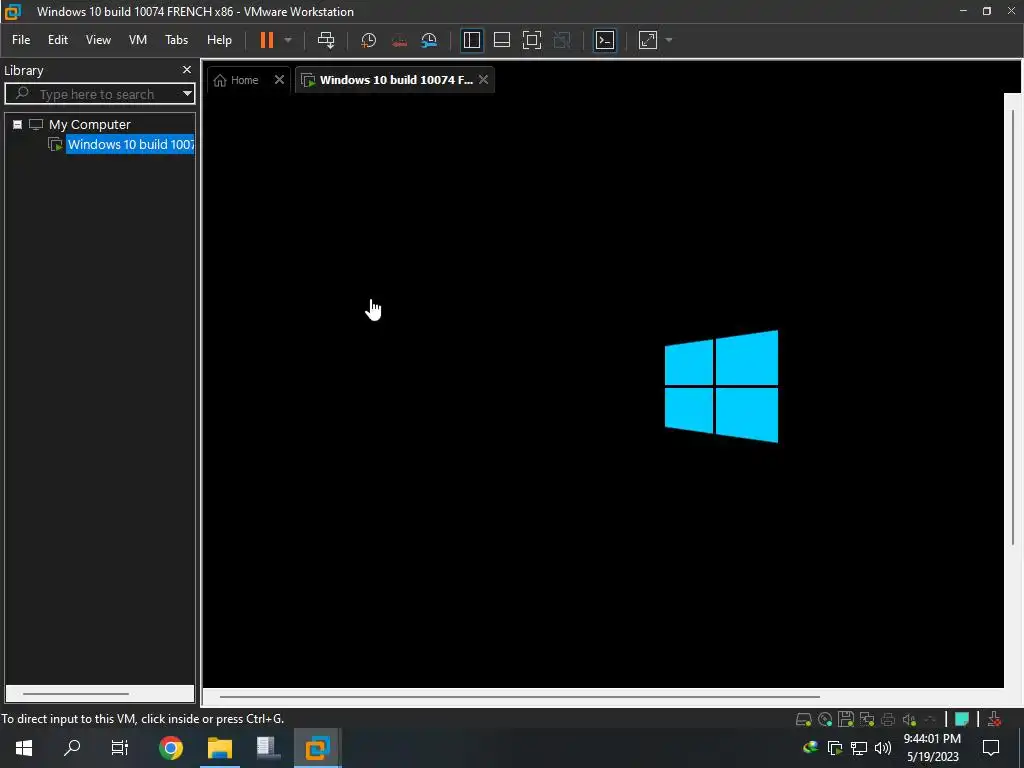Screen dimensions: 1024x768
Task: Click the VMware Workstation taskbar icon
Action: [317, 748]
